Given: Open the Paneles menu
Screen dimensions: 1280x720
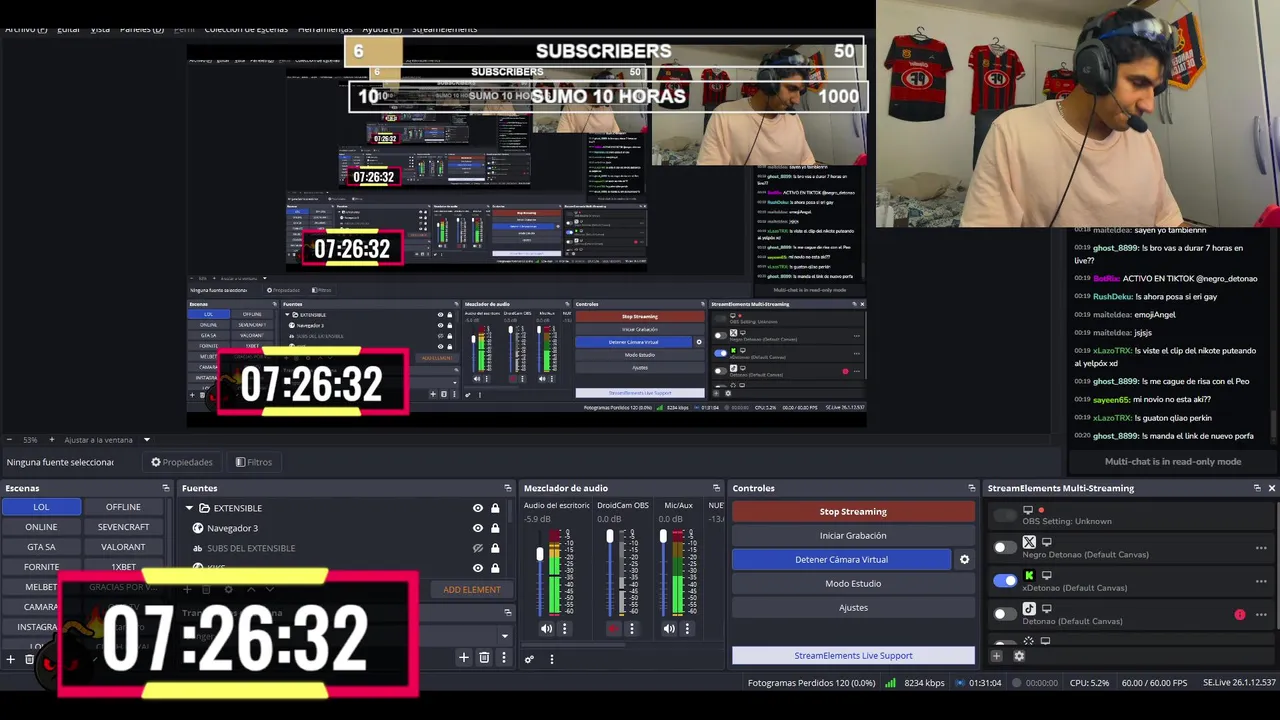Looking at the screenshot, I should [141, 29].
